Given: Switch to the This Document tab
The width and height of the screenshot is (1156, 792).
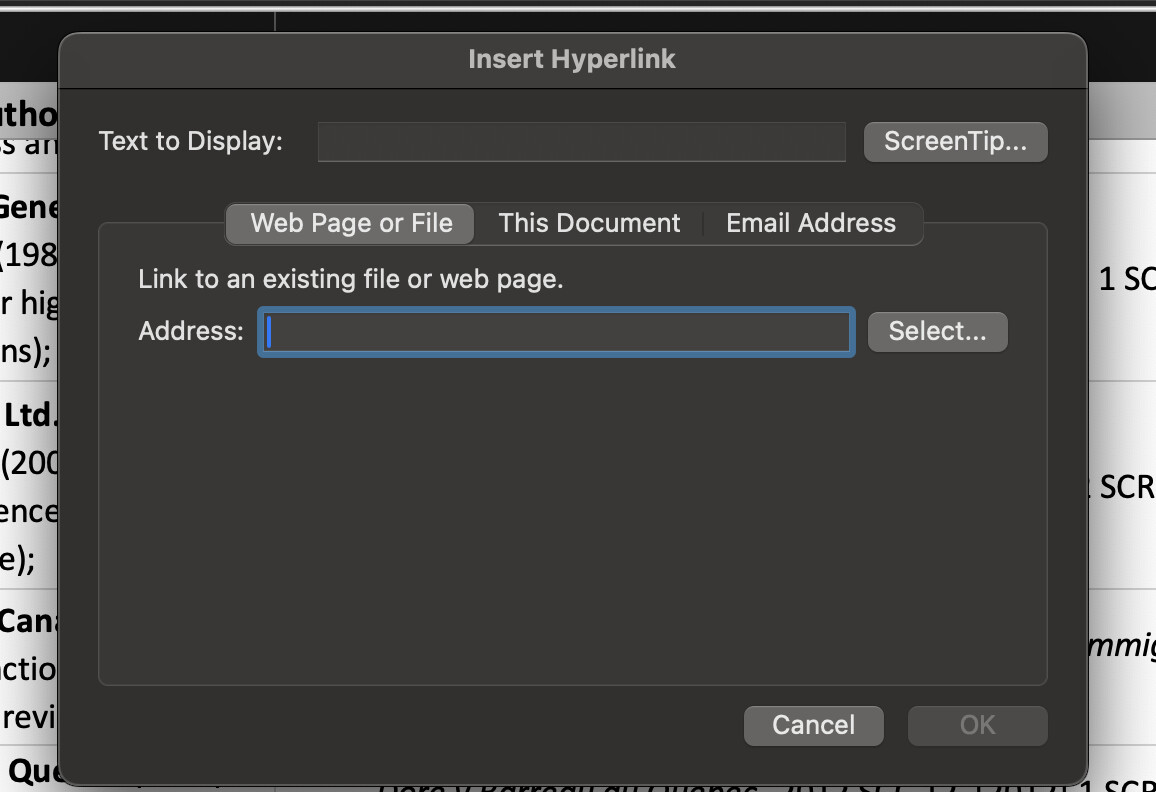Looking at the screenshot, I should [x=589, y=223].
